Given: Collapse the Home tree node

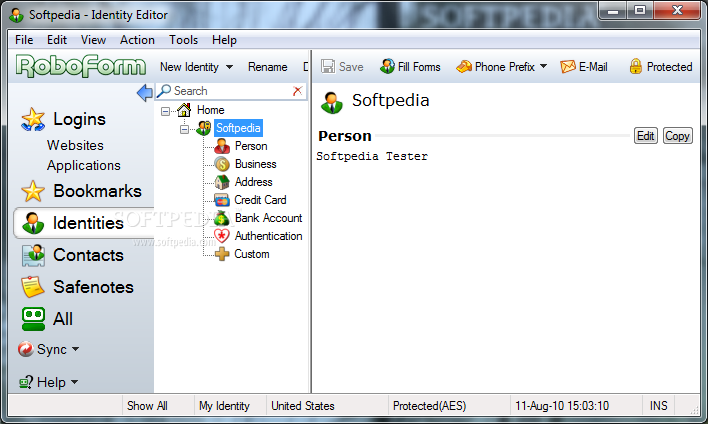Looking at the screenshot, I should (x=166, y=111).
